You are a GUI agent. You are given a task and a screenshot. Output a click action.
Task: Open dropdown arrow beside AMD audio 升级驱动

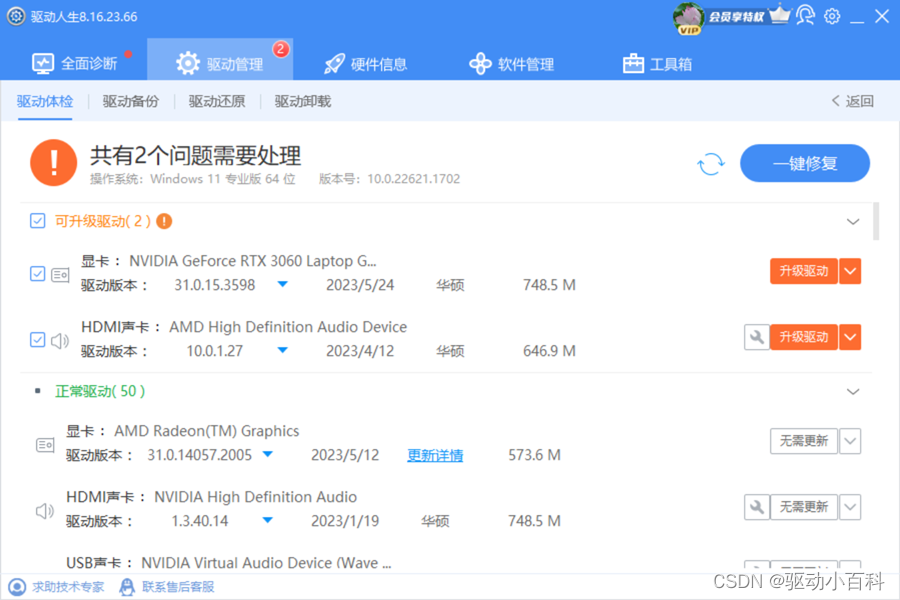850,337
